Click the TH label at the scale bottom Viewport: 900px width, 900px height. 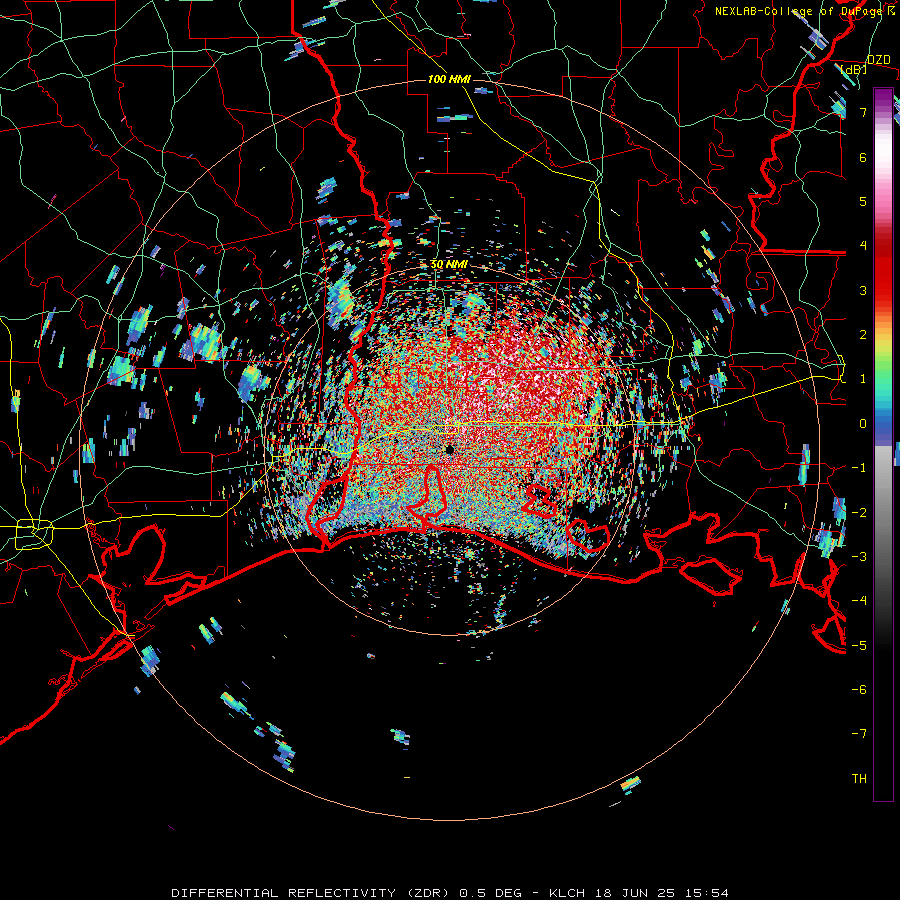(x=859, y=779)
